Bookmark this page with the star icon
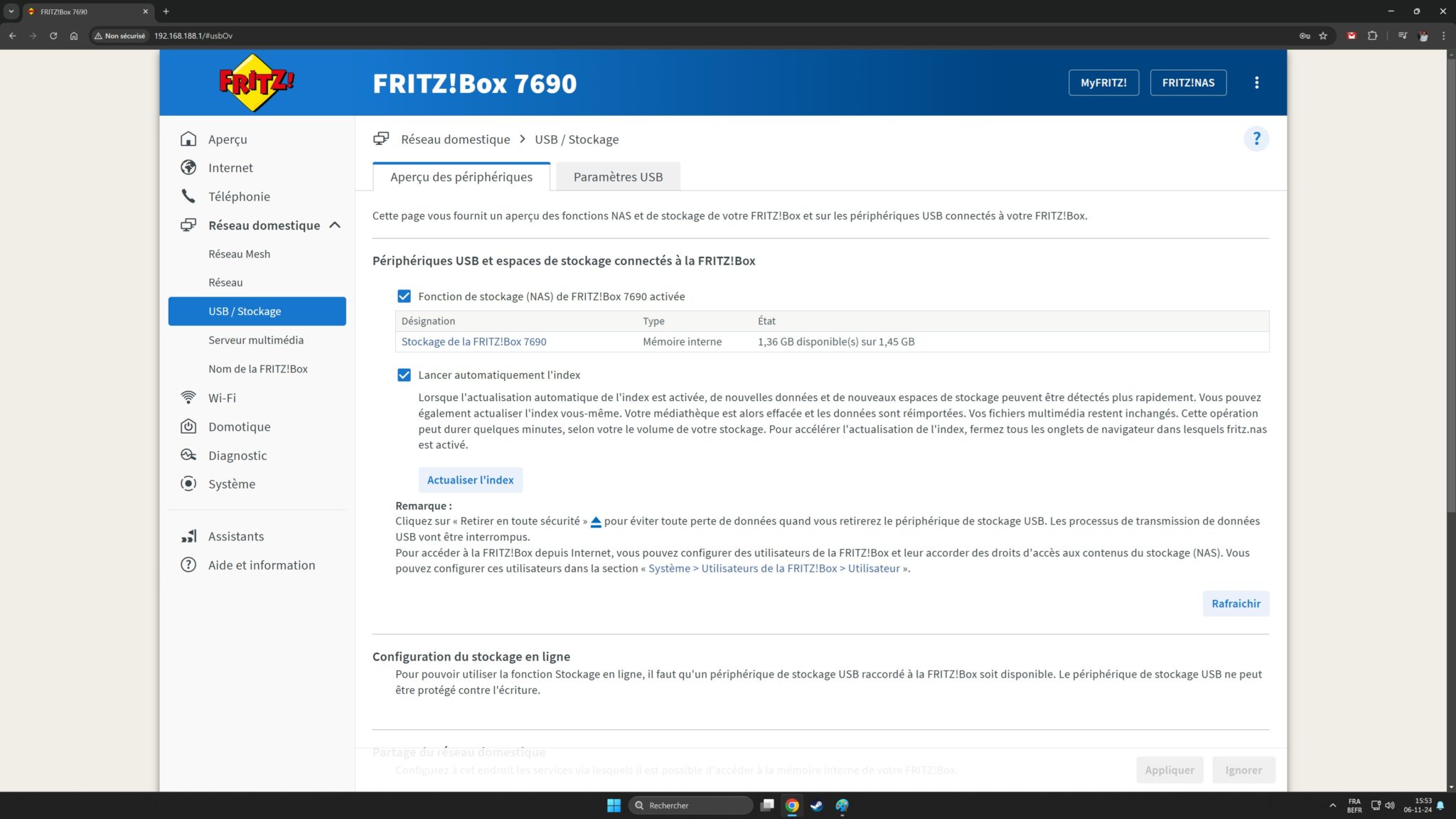 (x=1323, y=36)
